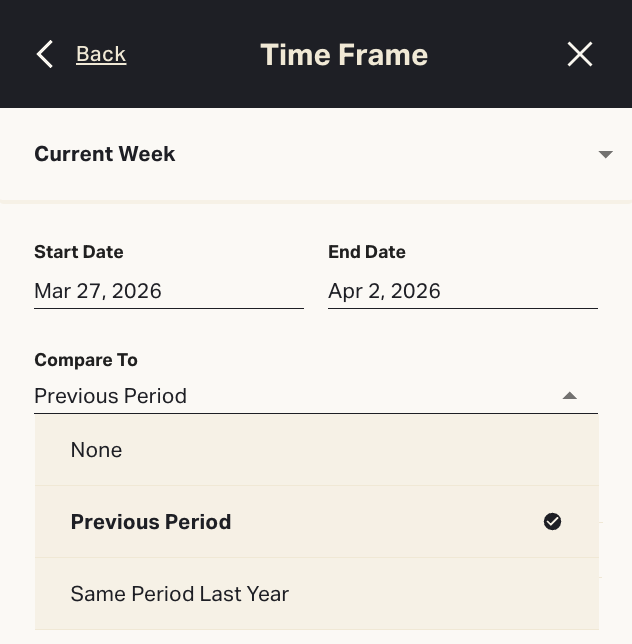Click the Compare To label
632x644 pixels.
(x=86, y=360)
